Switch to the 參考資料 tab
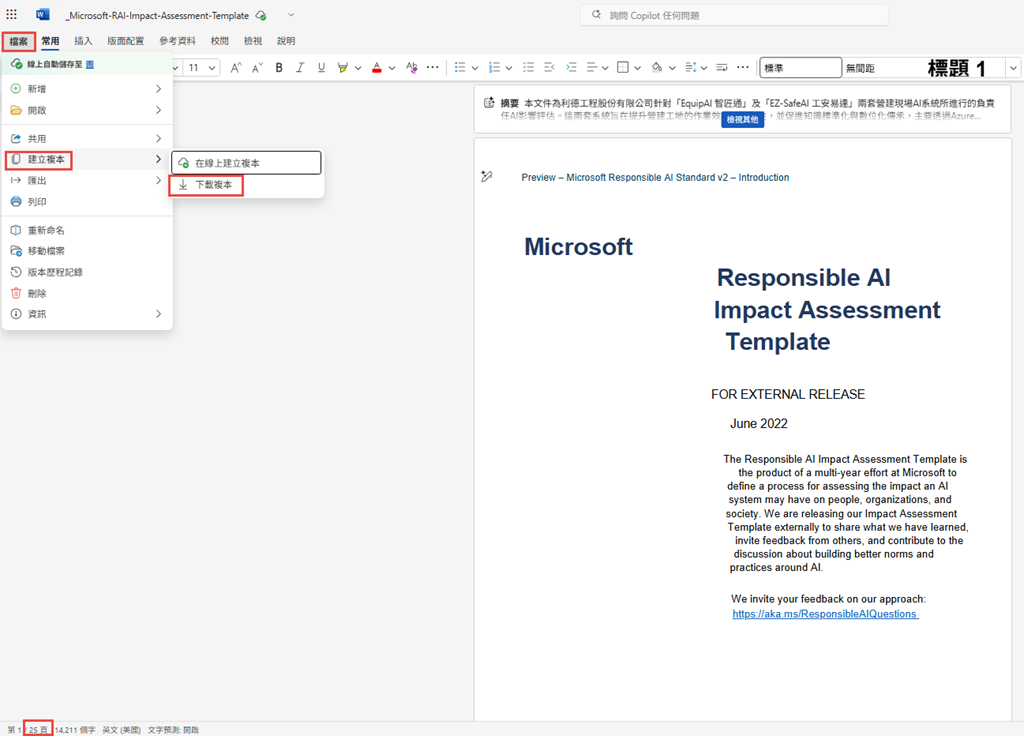 pyautogui.click(x=178, y=41)
